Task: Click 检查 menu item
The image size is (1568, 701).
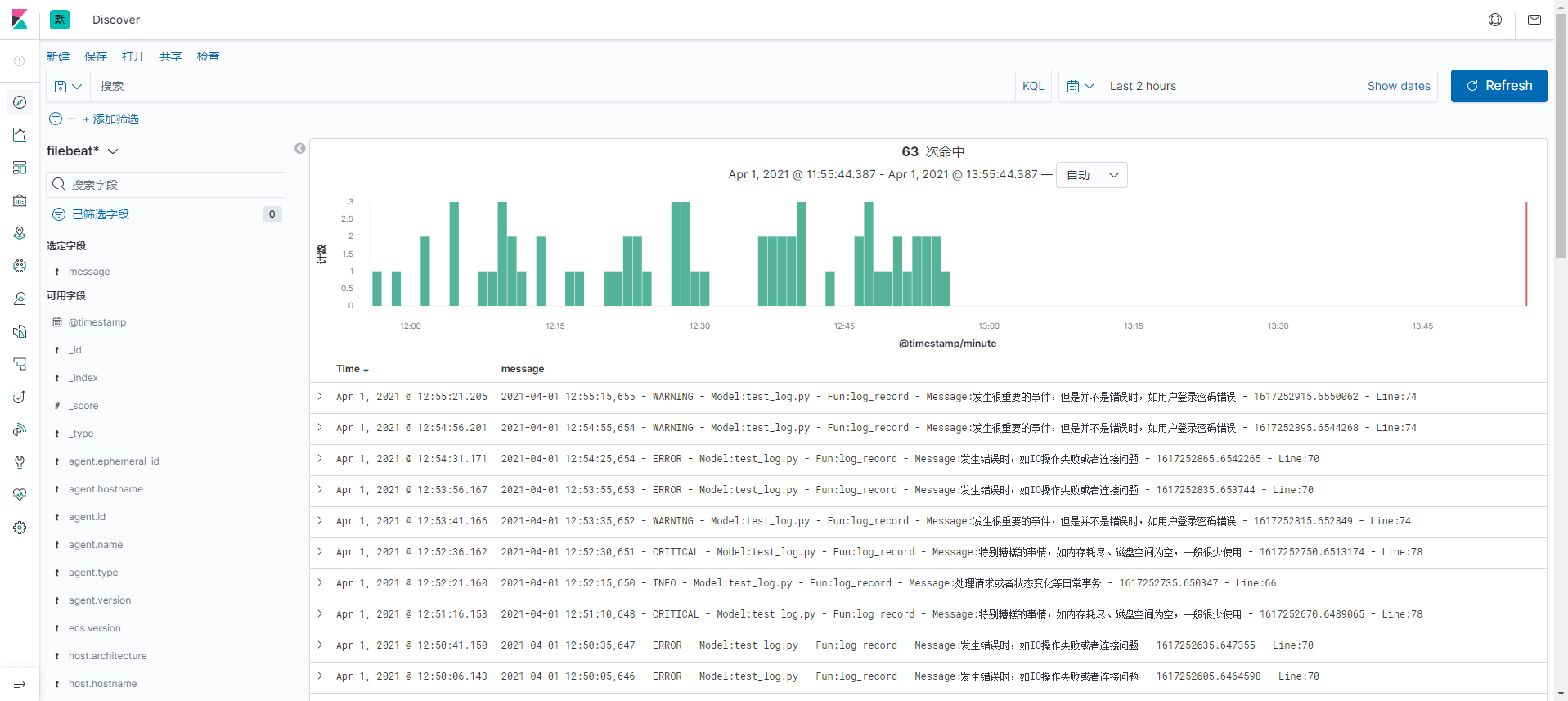Action: (209, 56)
